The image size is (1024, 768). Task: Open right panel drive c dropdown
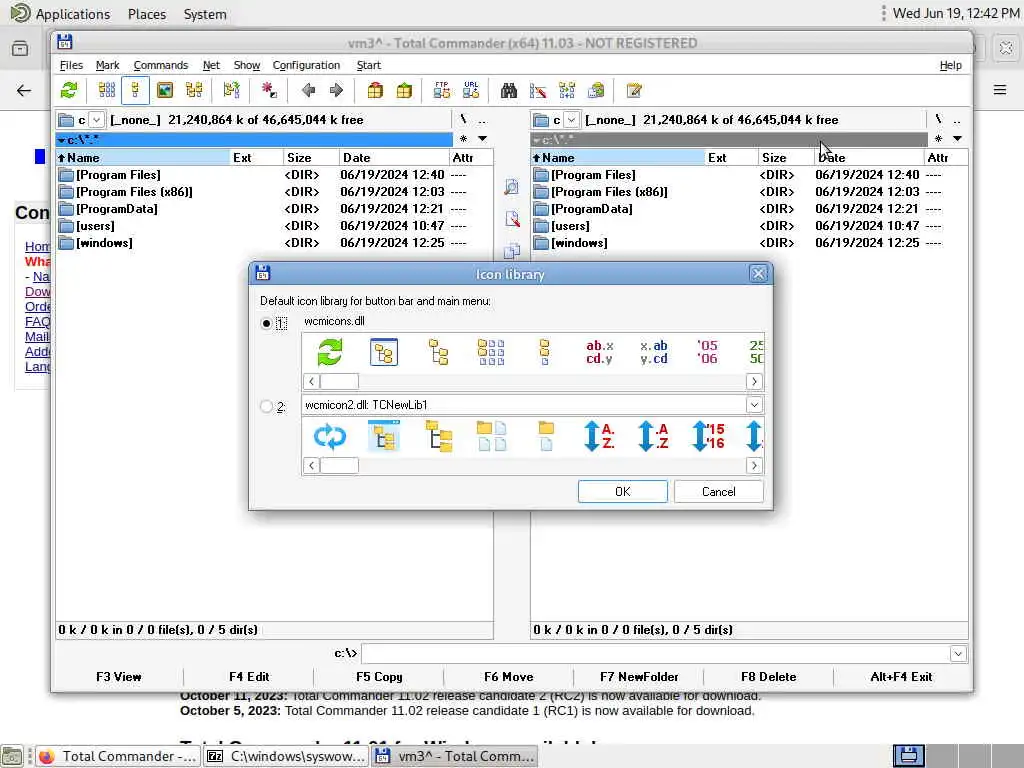[571, 120]
